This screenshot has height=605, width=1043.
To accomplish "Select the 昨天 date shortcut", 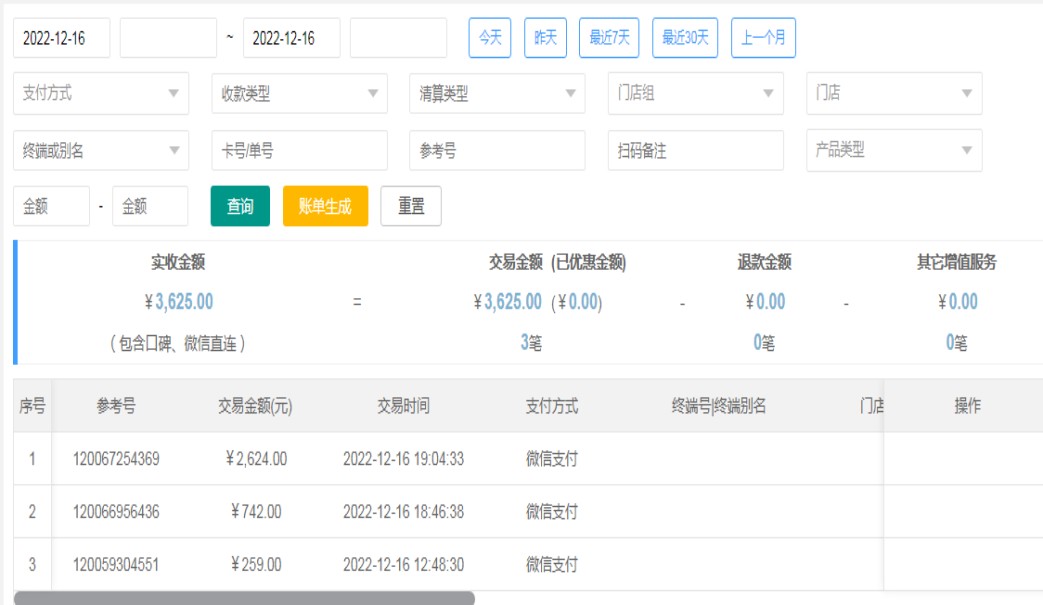I will click(x=546, y=38).
